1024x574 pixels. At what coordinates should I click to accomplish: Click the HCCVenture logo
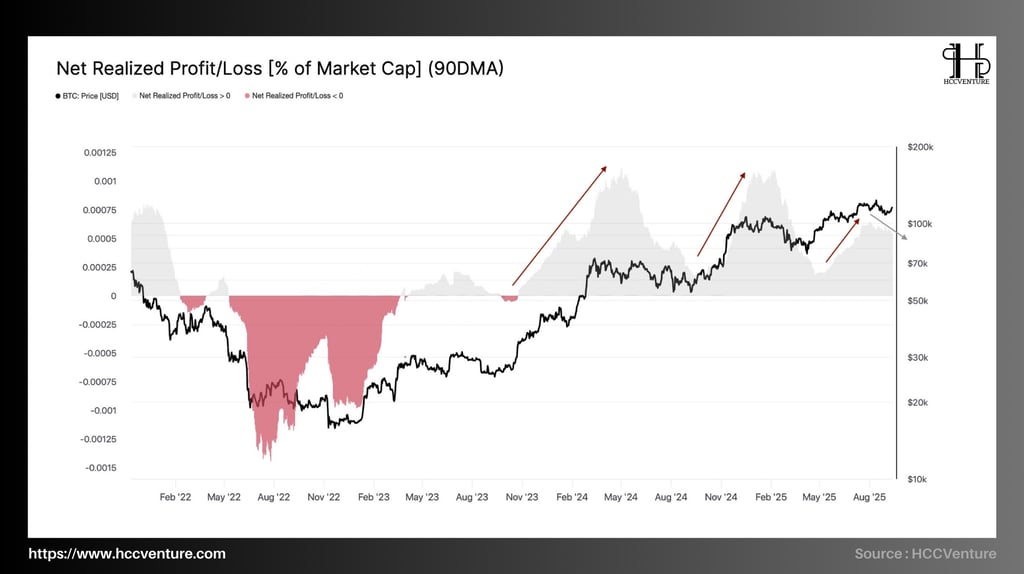click(966, 63)
